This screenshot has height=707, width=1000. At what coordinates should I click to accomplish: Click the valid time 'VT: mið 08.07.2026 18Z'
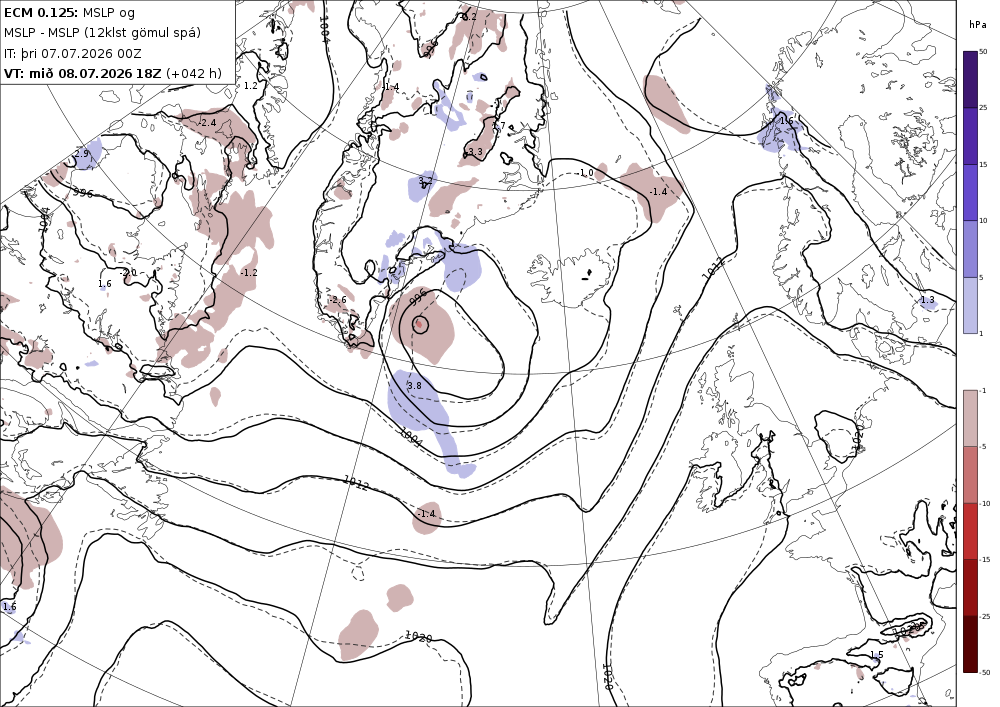point(82,73)
